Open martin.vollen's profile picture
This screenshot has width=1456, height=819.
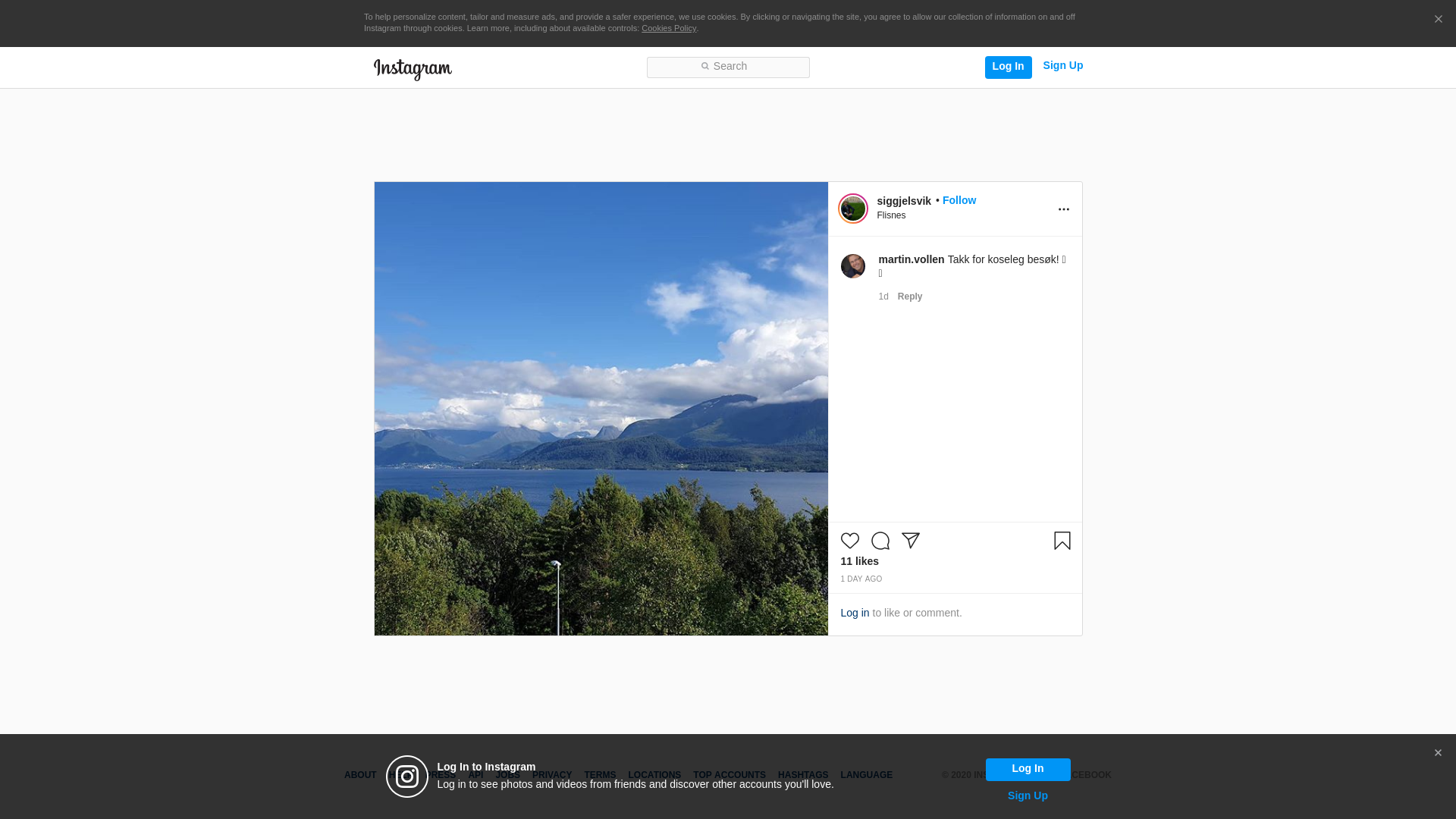click(852, 266)
